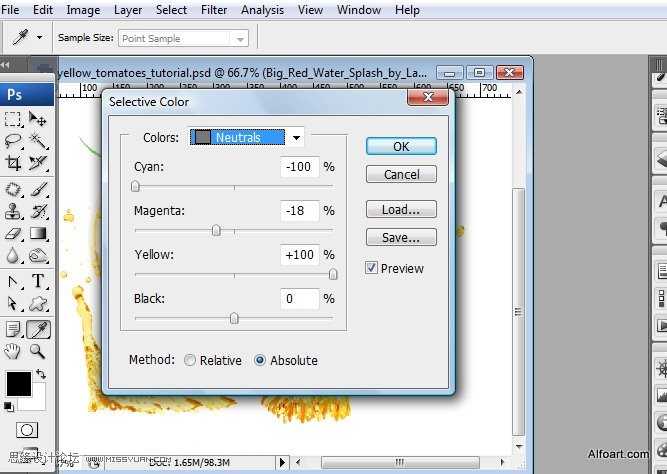This screenshot has width=667, height=474.
Task: Select the Crop tool
Action: pos(13,163)
